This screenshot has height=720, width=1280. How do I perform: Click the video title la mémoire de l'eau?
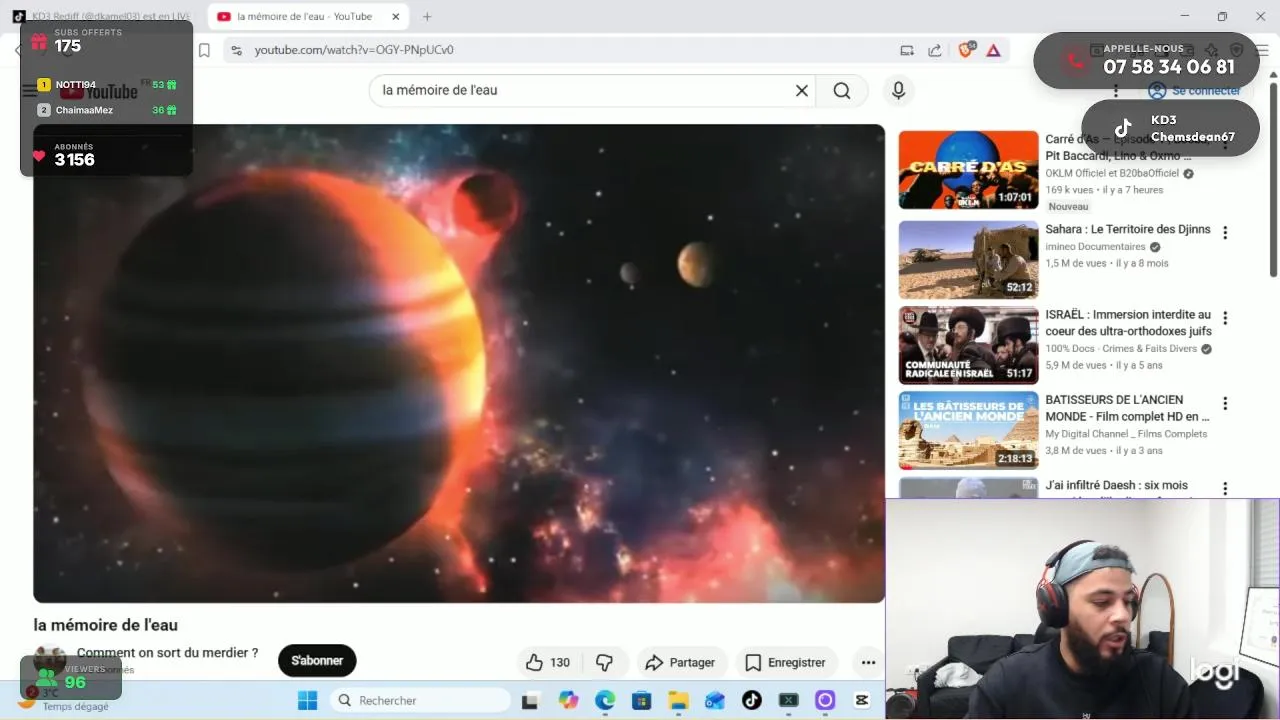pos(106,625)
